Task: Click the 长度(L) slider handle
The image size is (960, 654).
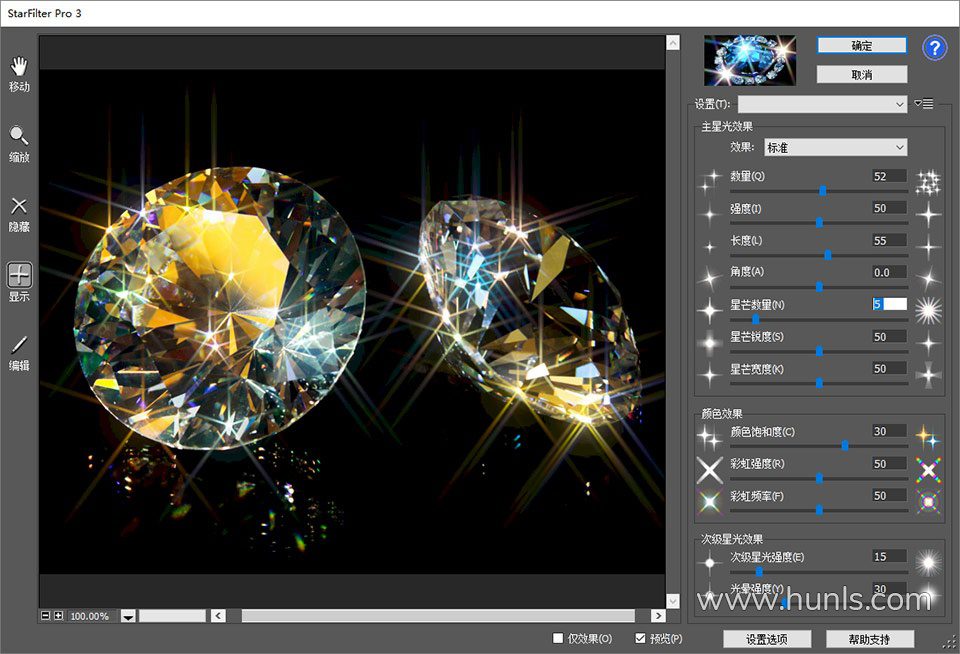Action: coord(828,255)
